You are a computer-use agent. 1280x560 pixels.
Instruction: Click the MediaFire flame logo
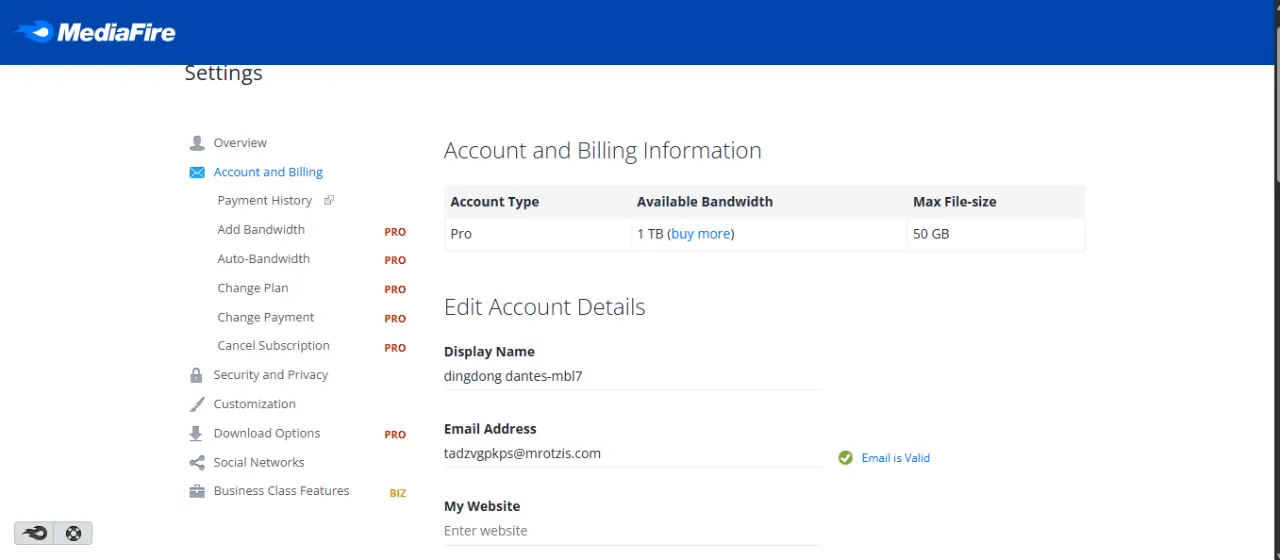[x=33, y=32]
